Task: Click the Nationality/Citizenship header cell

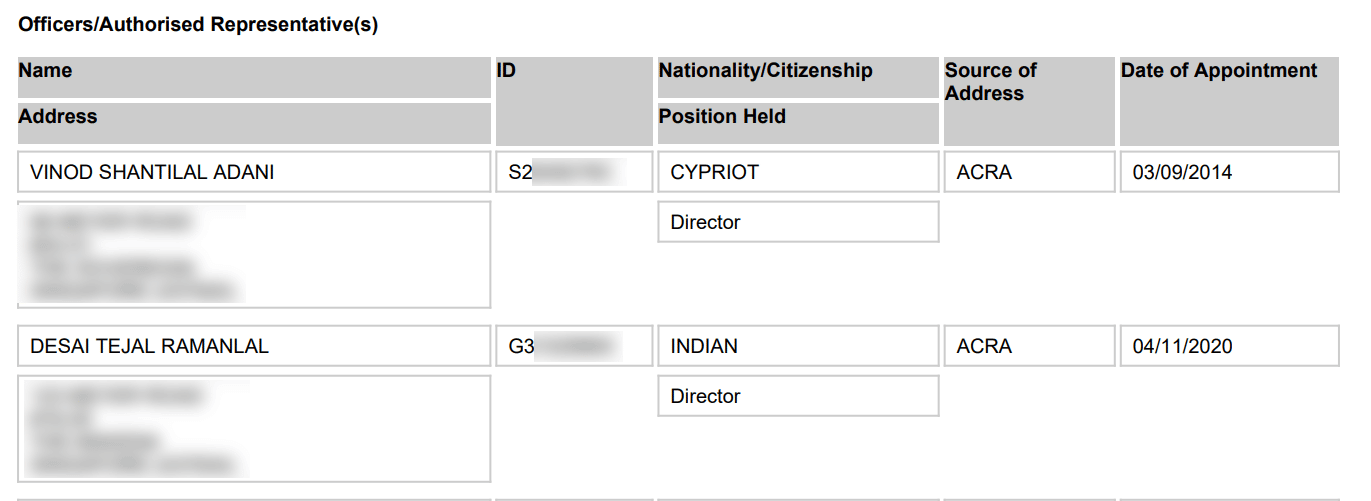Action: click(798, 77)
